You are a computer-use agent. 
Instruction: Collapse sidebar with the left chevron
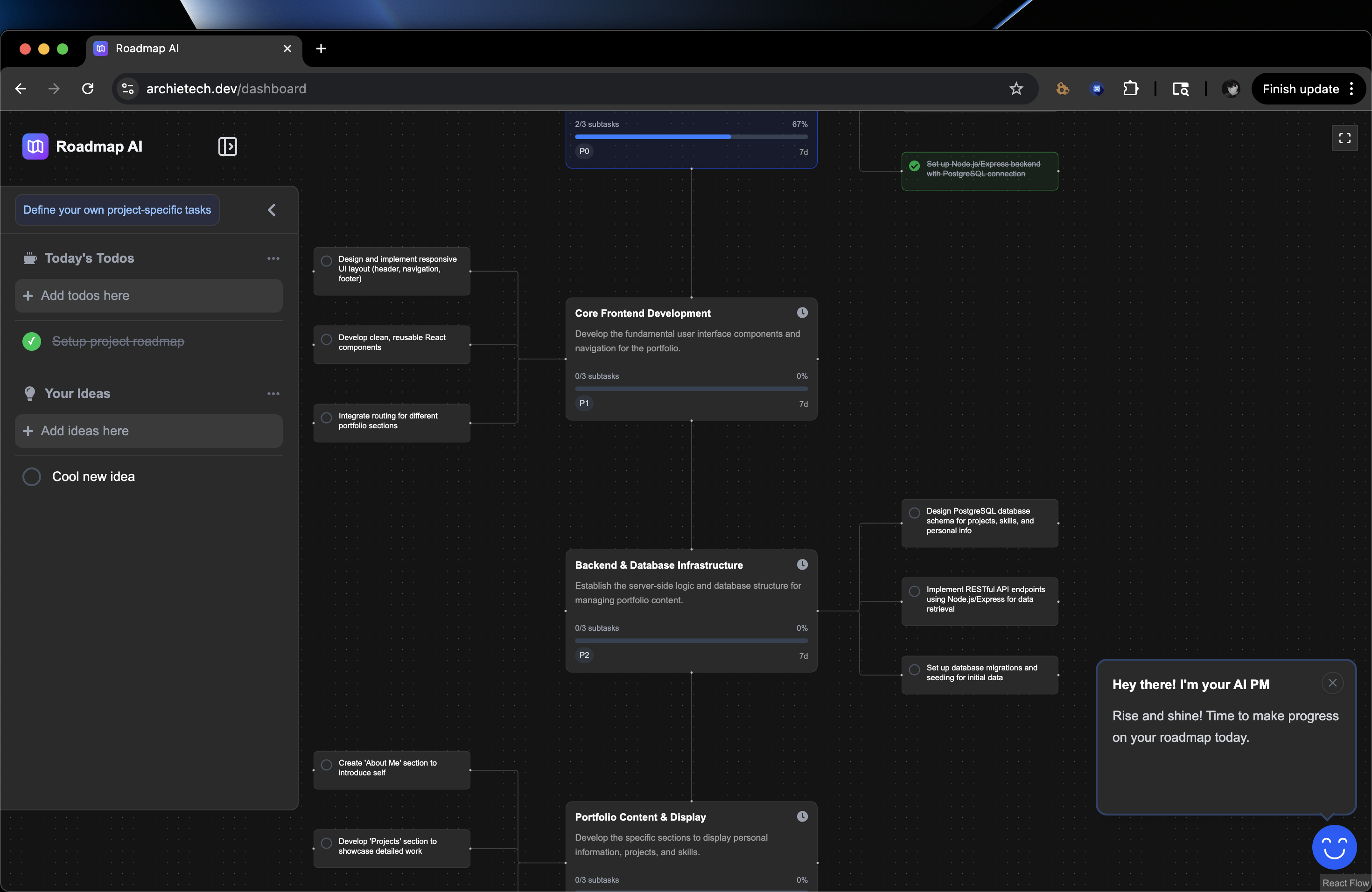(272, 210)
